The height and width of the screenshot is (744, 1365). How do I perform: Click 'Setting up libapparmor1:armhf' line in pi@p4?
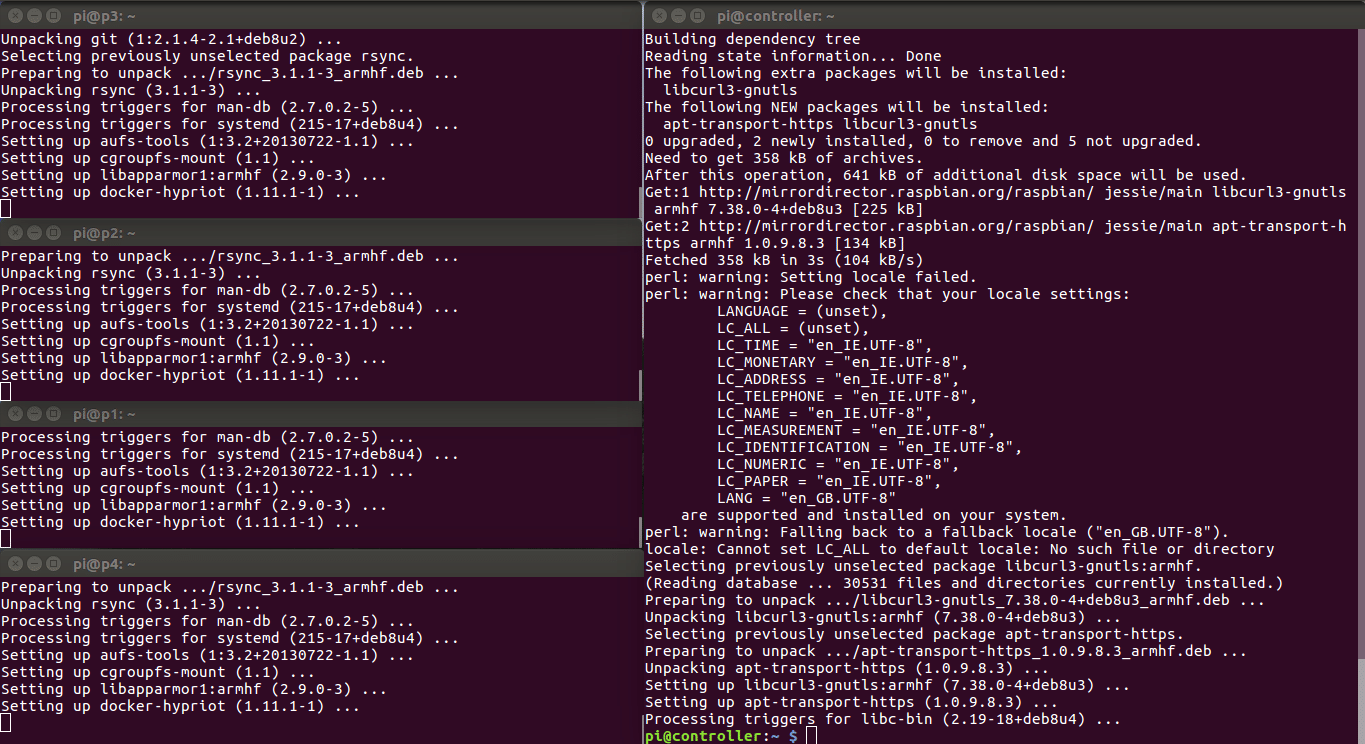pyautogui.click(x=194, y=689)
